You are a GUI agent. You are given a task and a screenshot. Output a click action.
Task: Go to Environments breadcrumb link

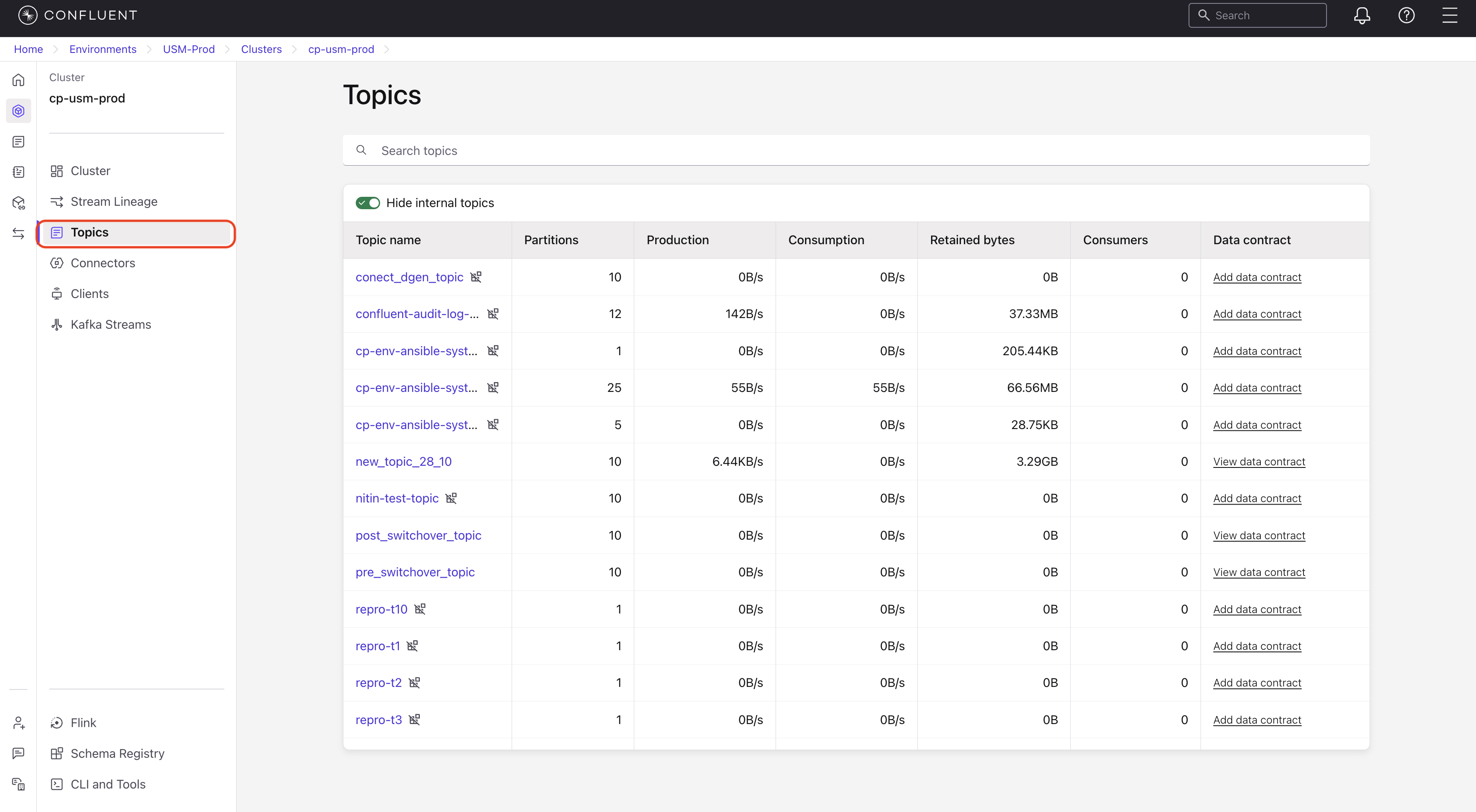tap(102, 49)
